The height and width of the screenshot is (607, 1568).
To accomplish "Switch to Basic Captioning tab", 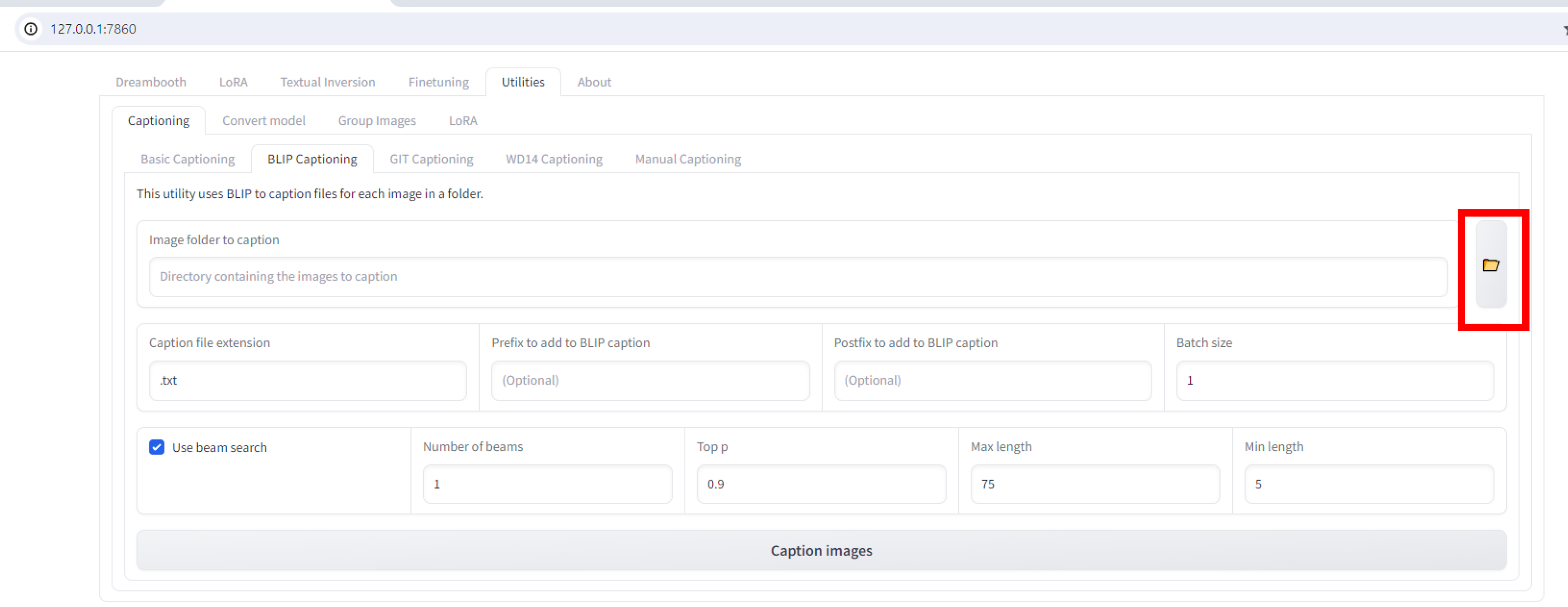I will click(187, 159).
